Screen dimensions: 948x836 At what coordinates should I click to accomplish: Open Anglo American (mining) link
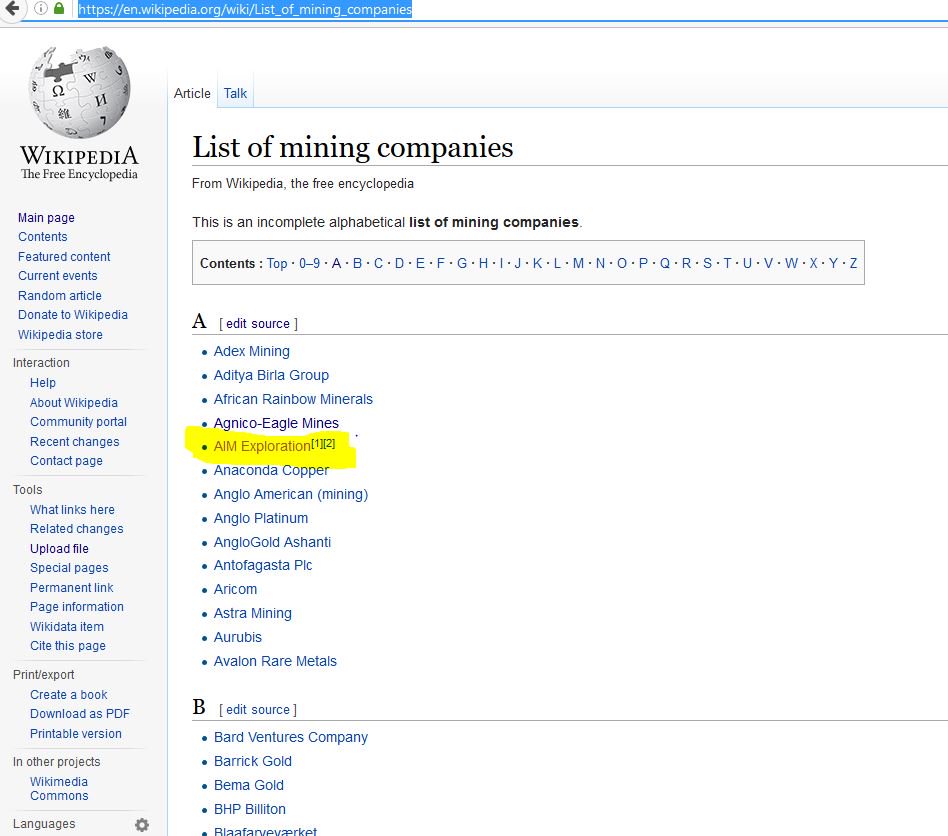point(291,494)
